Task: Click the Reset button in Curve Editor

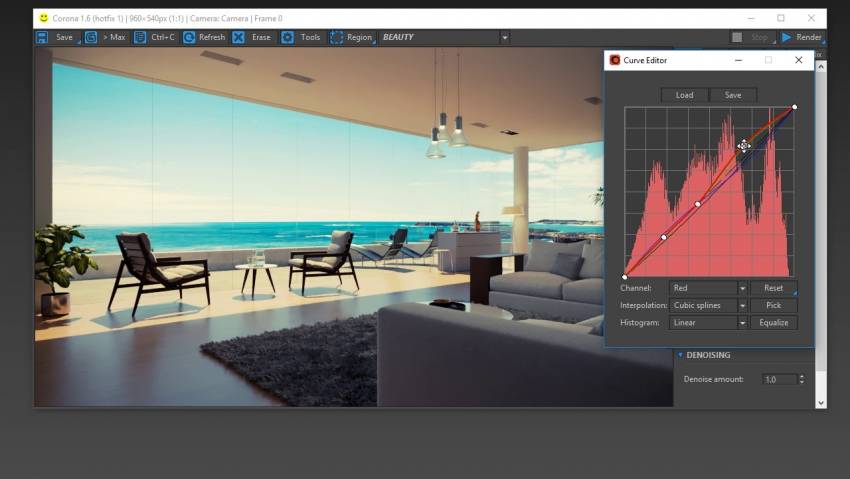Action: 774,288
